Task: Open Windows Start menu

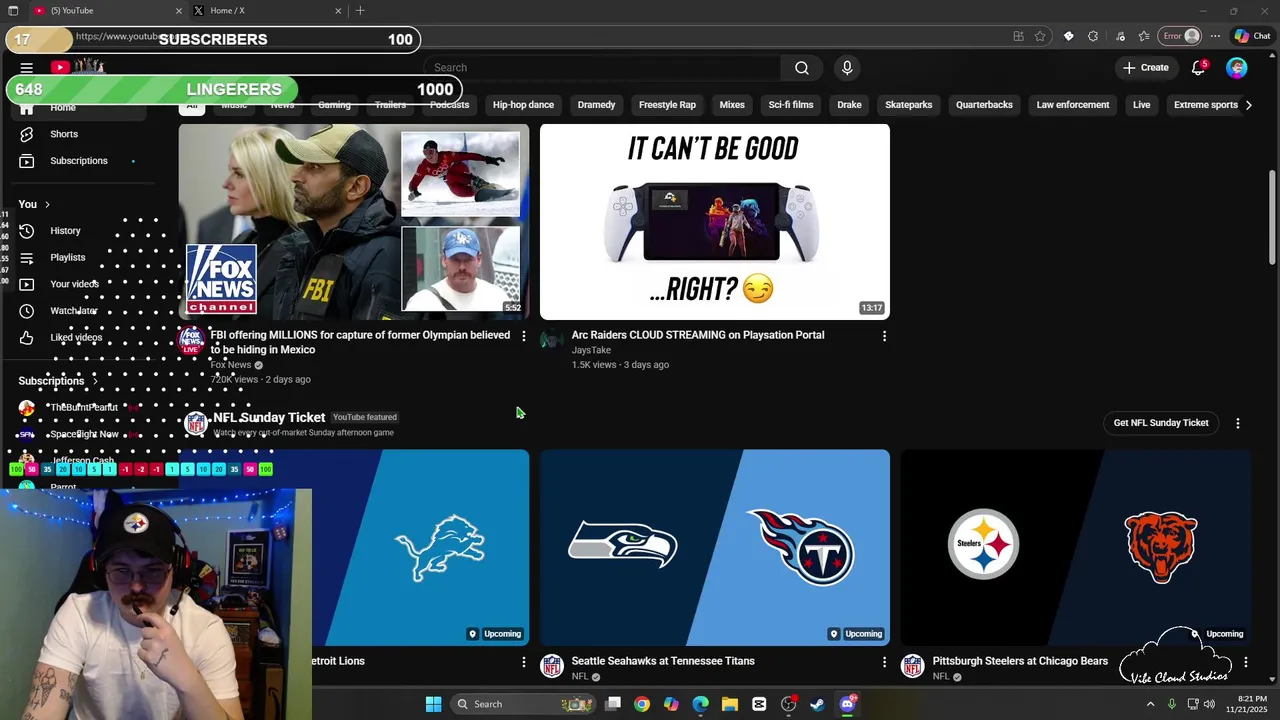Action: 433,704
